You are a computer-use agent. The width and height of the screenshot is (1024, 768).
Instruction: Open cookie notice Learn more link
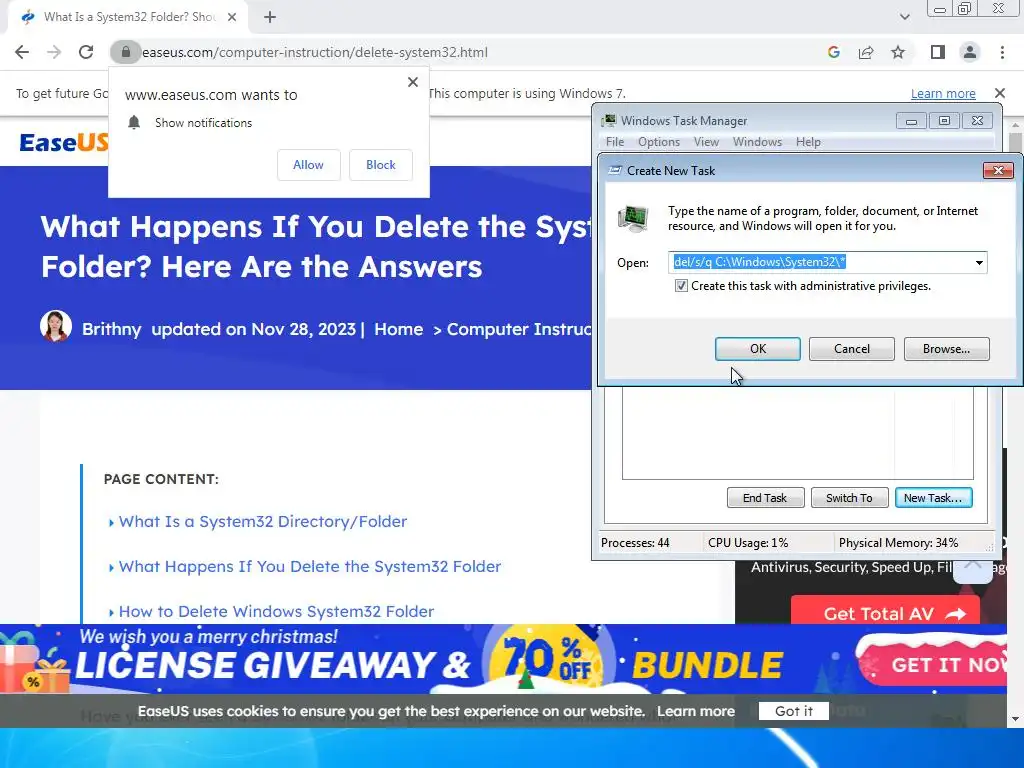pos(696,711)
